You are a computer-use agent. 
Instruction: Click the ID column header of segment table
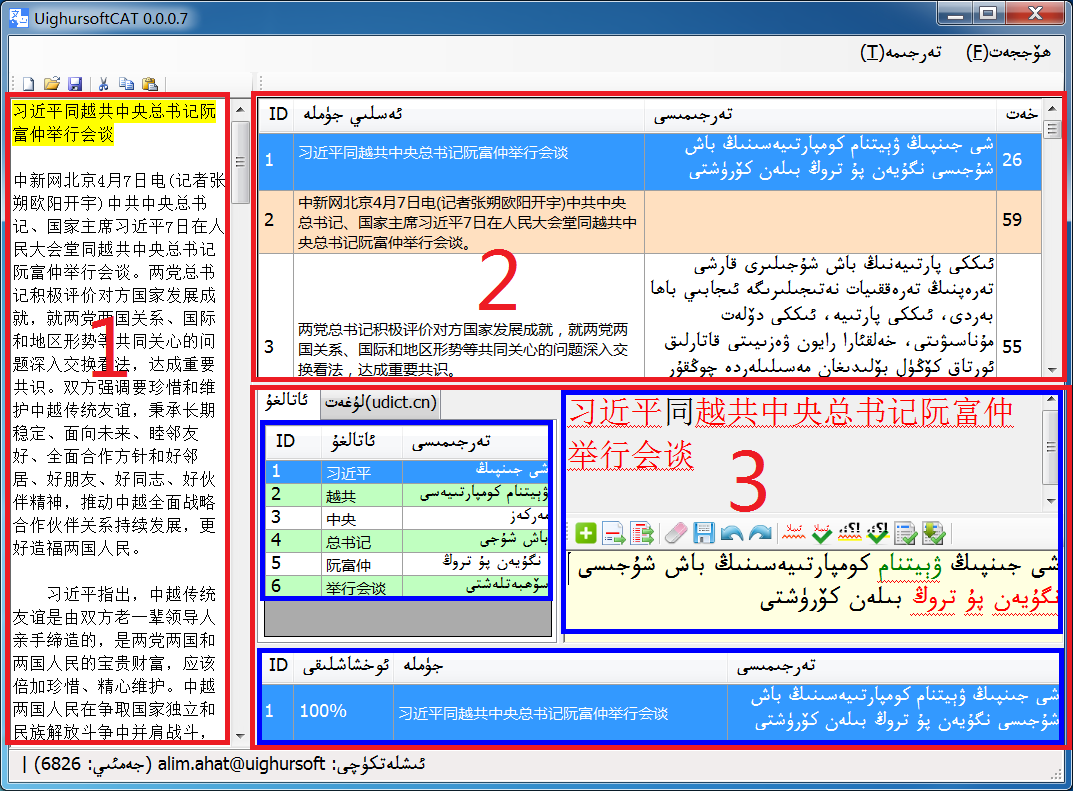pyautogui.click(x=277, y=114)
